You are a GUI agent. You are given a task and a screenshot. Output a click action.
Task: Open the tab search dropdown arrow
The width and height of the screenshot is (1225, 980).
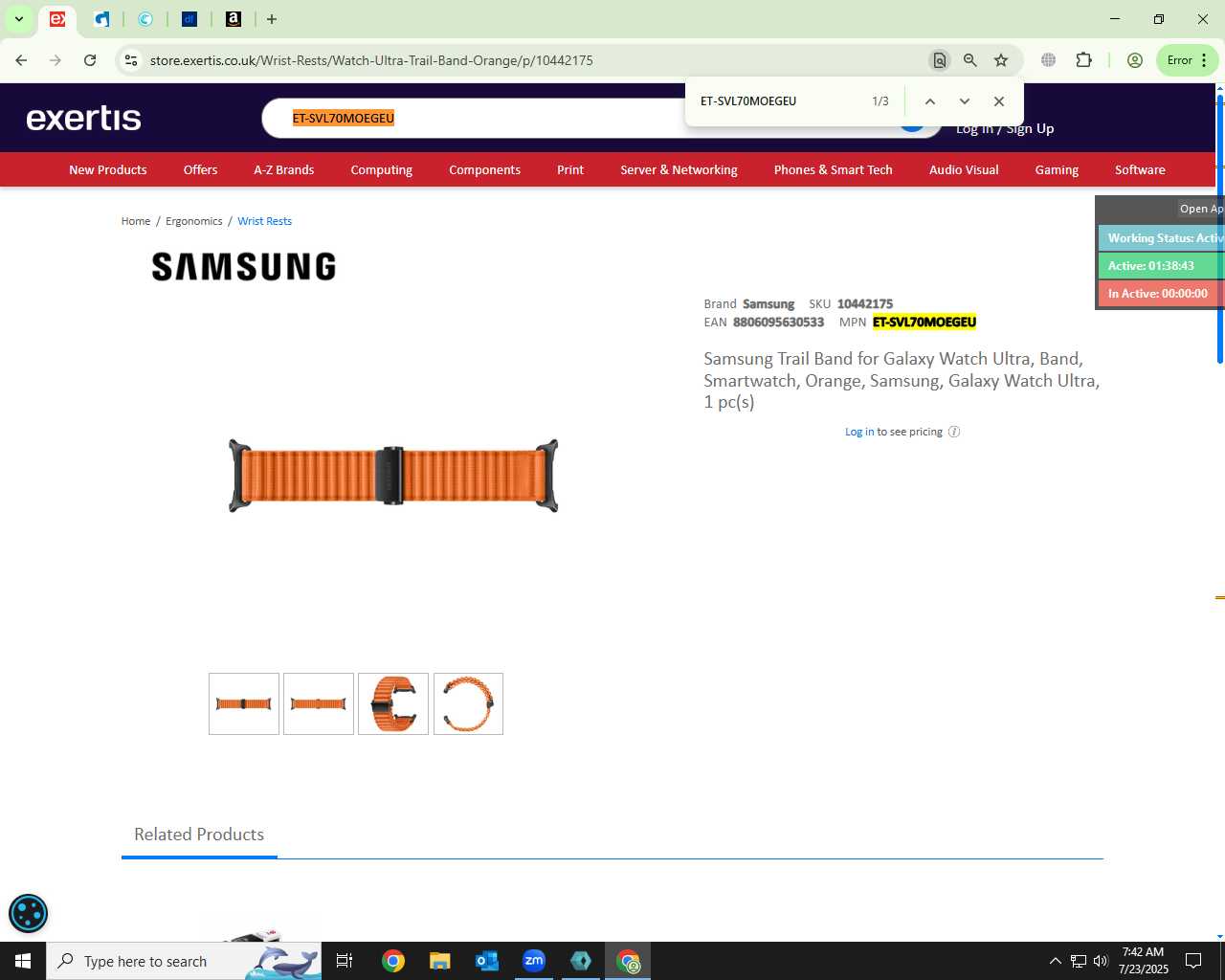(18, 19)
